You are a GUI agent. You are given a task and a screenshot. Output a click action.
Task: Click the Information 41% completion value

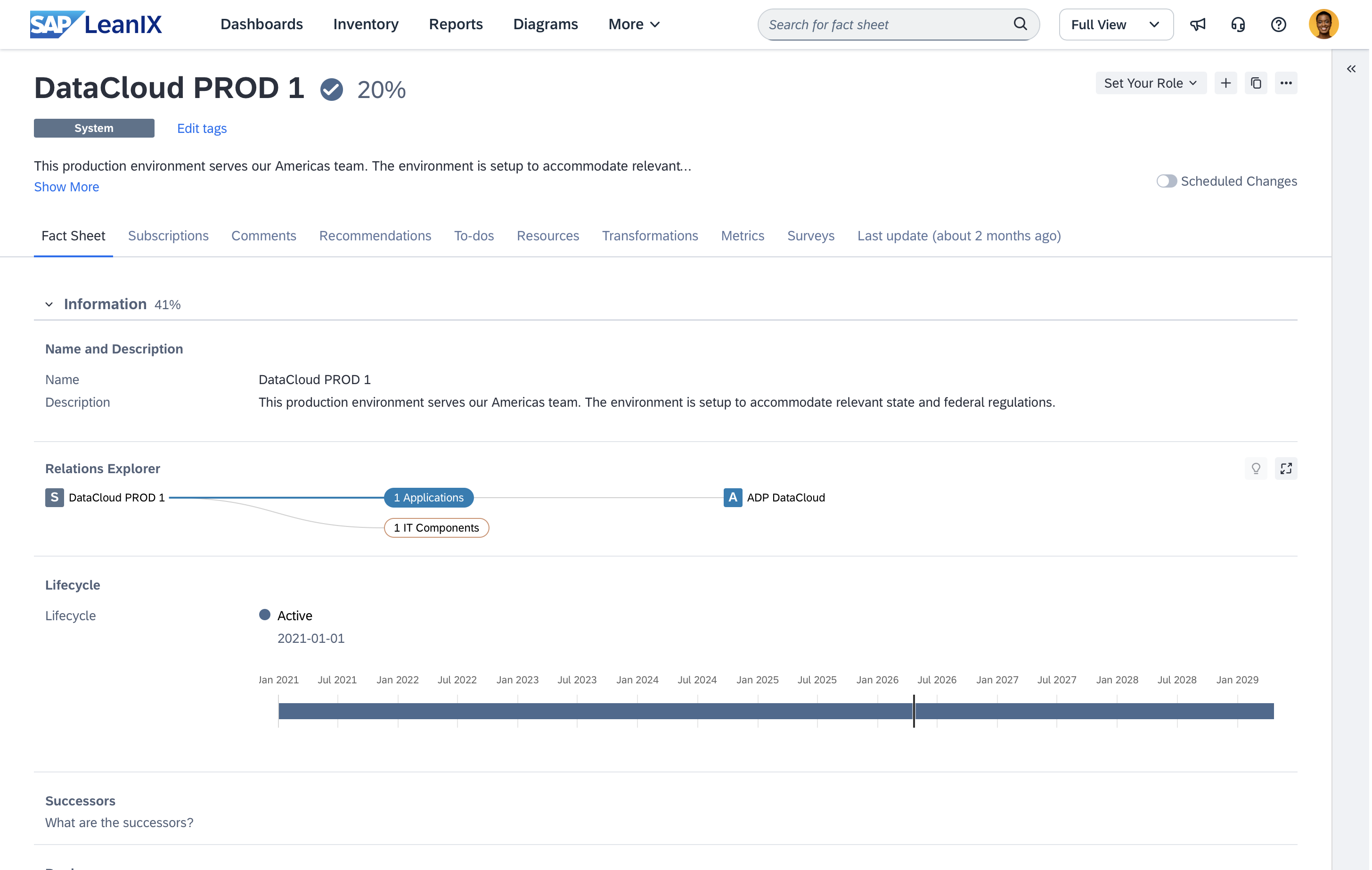[x=168, y=305]
